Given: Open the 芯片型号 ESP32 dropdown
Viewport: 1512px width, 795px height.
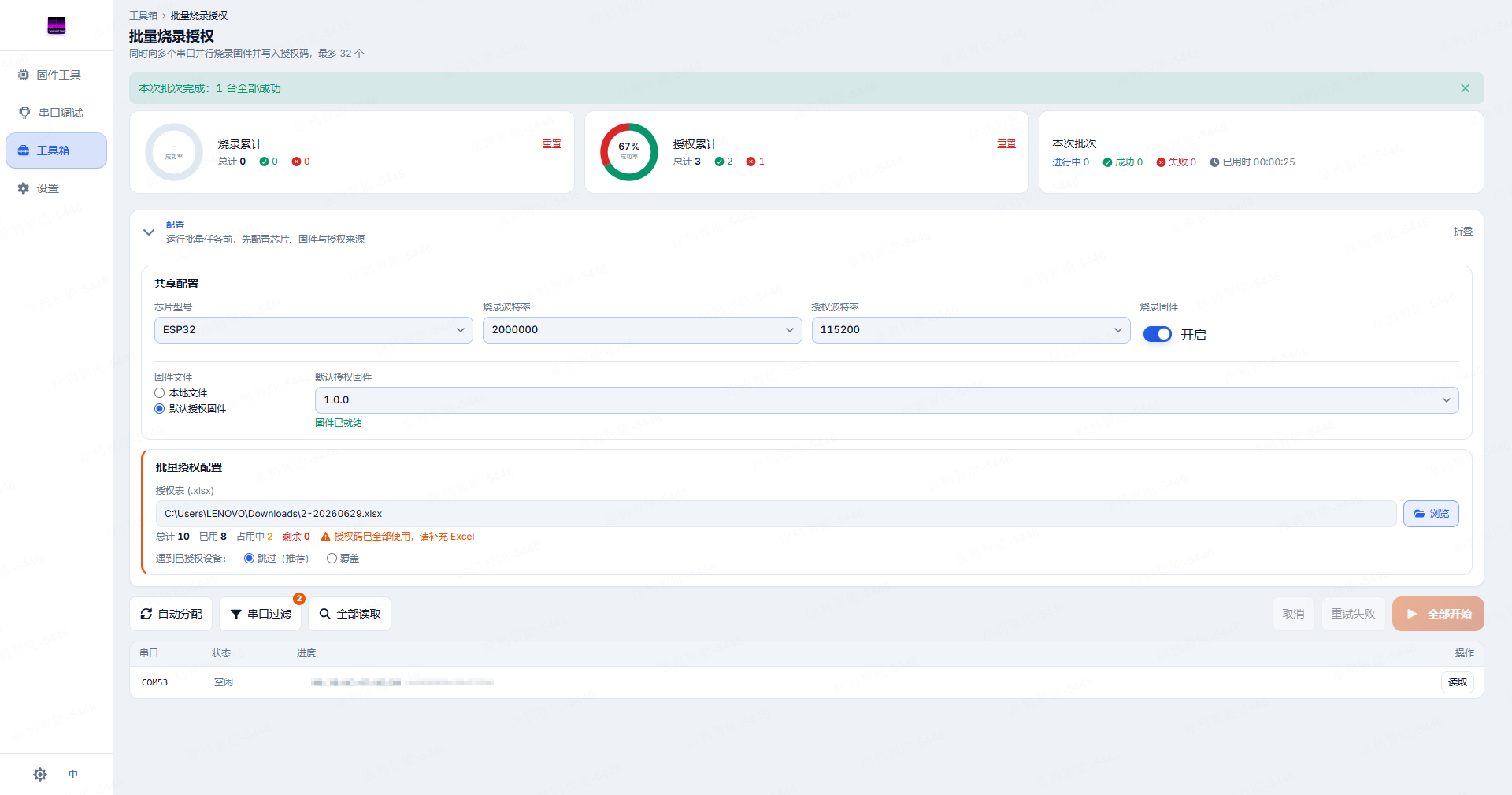Looking at the screenshot, I should coord(313,330).
